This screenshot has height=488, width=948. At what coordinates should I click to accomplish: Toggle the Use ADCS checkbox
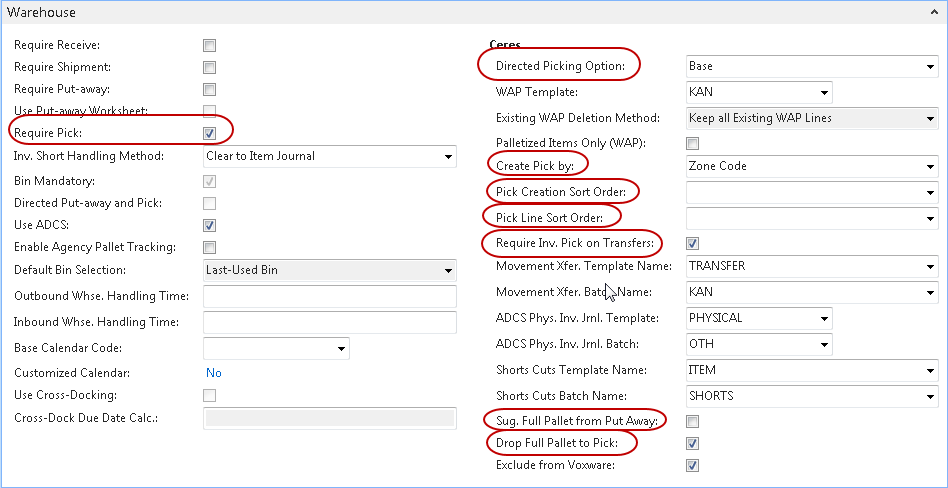point(210,225)
